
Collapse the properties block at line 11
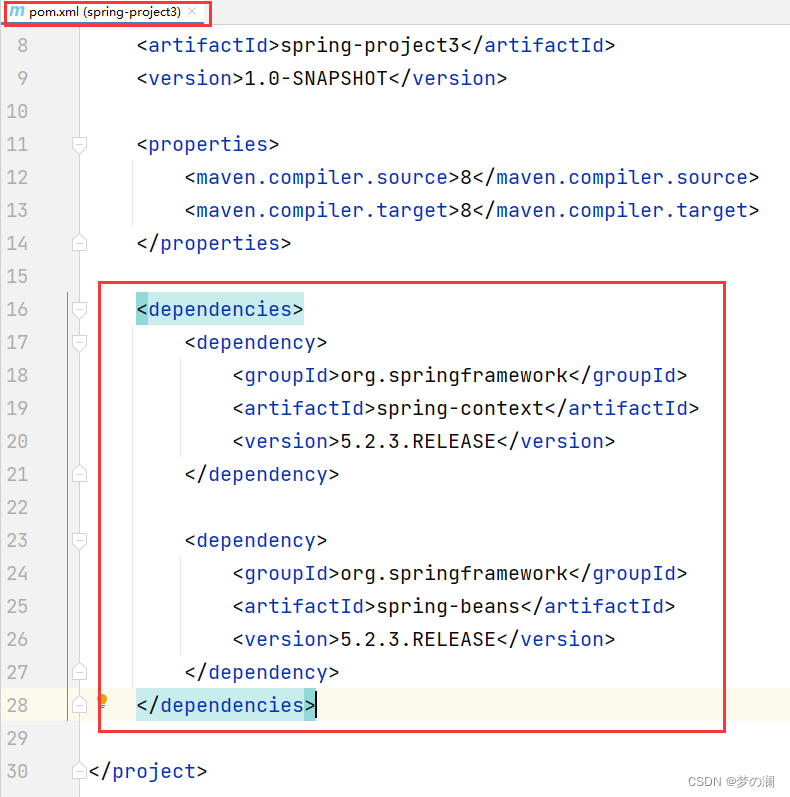tap(79, 145)
